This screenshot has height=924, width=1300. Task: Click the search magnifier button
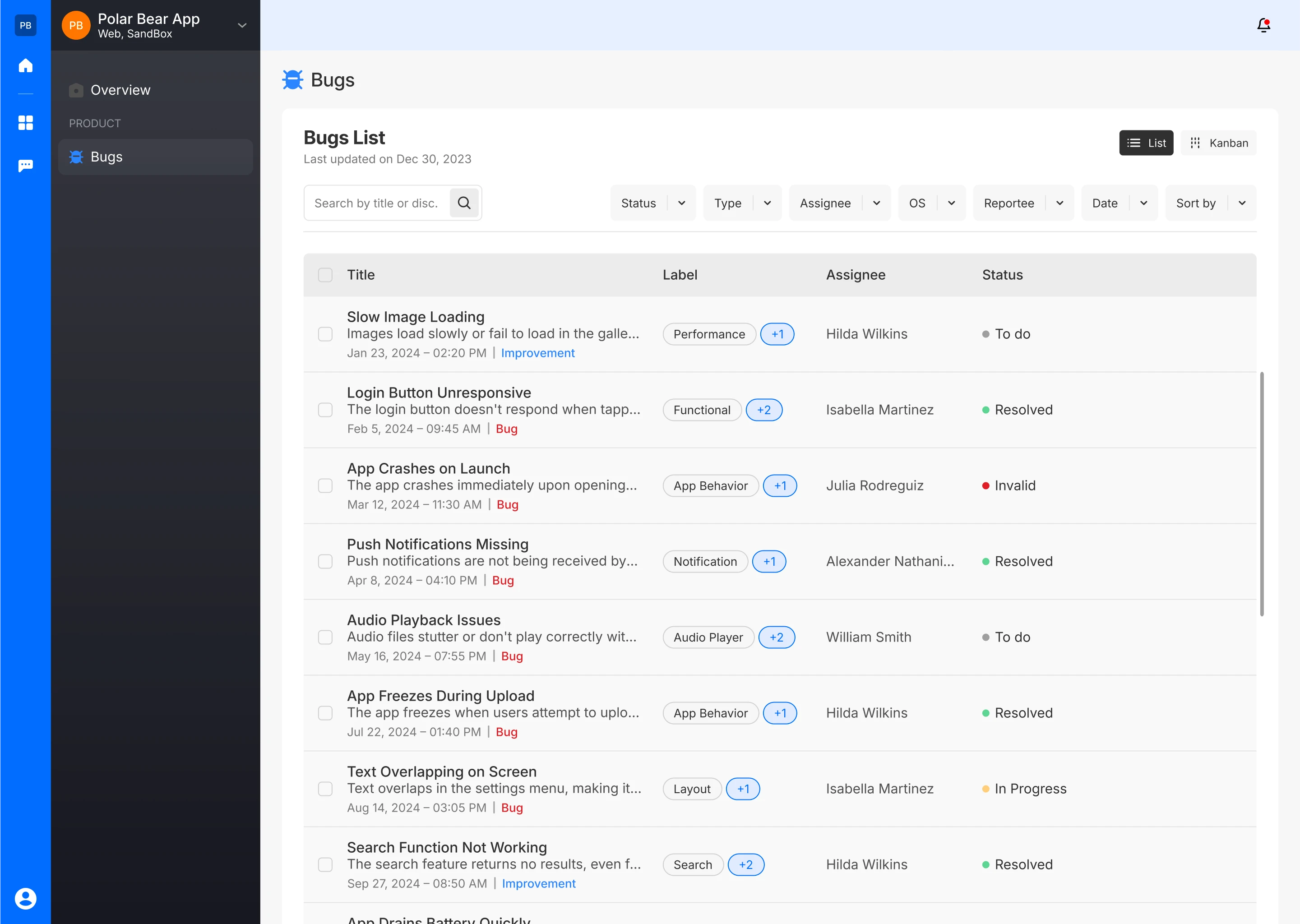click(464, 203)
